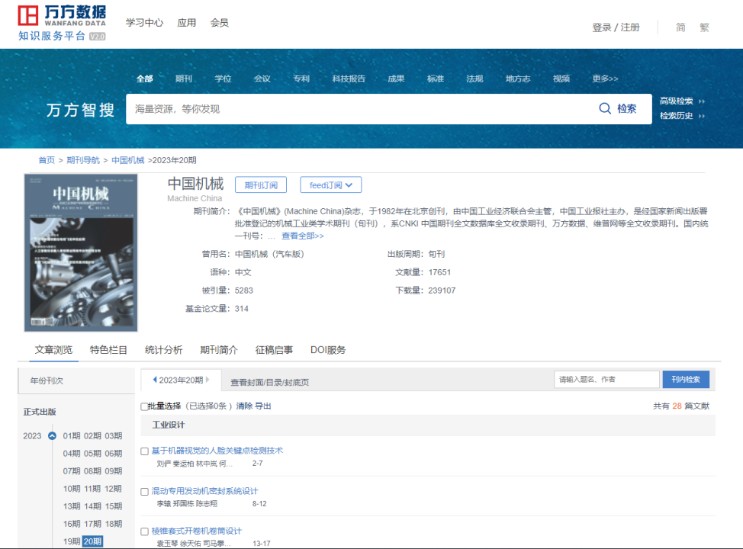Click the magnifier search icon

coord(605,108)
